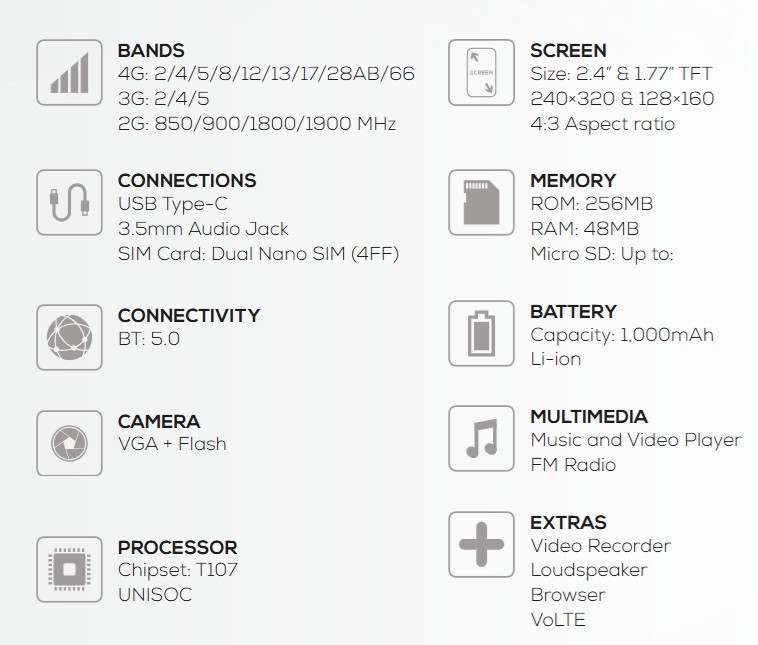Select the 'Chipset: T107' text
The width and height of the screenshot is (758, 645).
click(178, 571)
